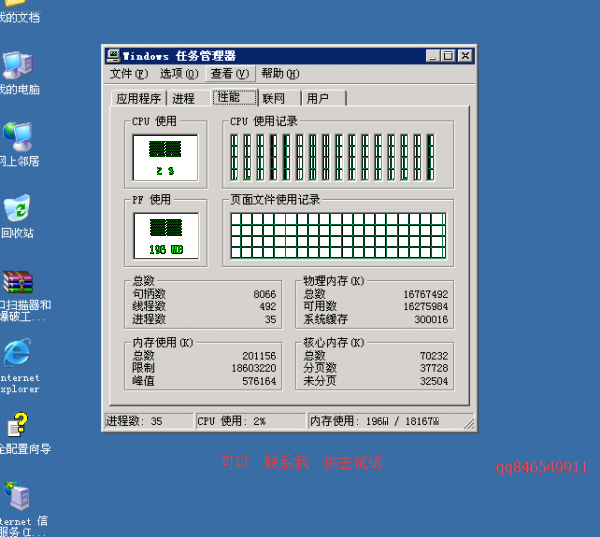Click 未分页 value 32504

click(434, 381)
